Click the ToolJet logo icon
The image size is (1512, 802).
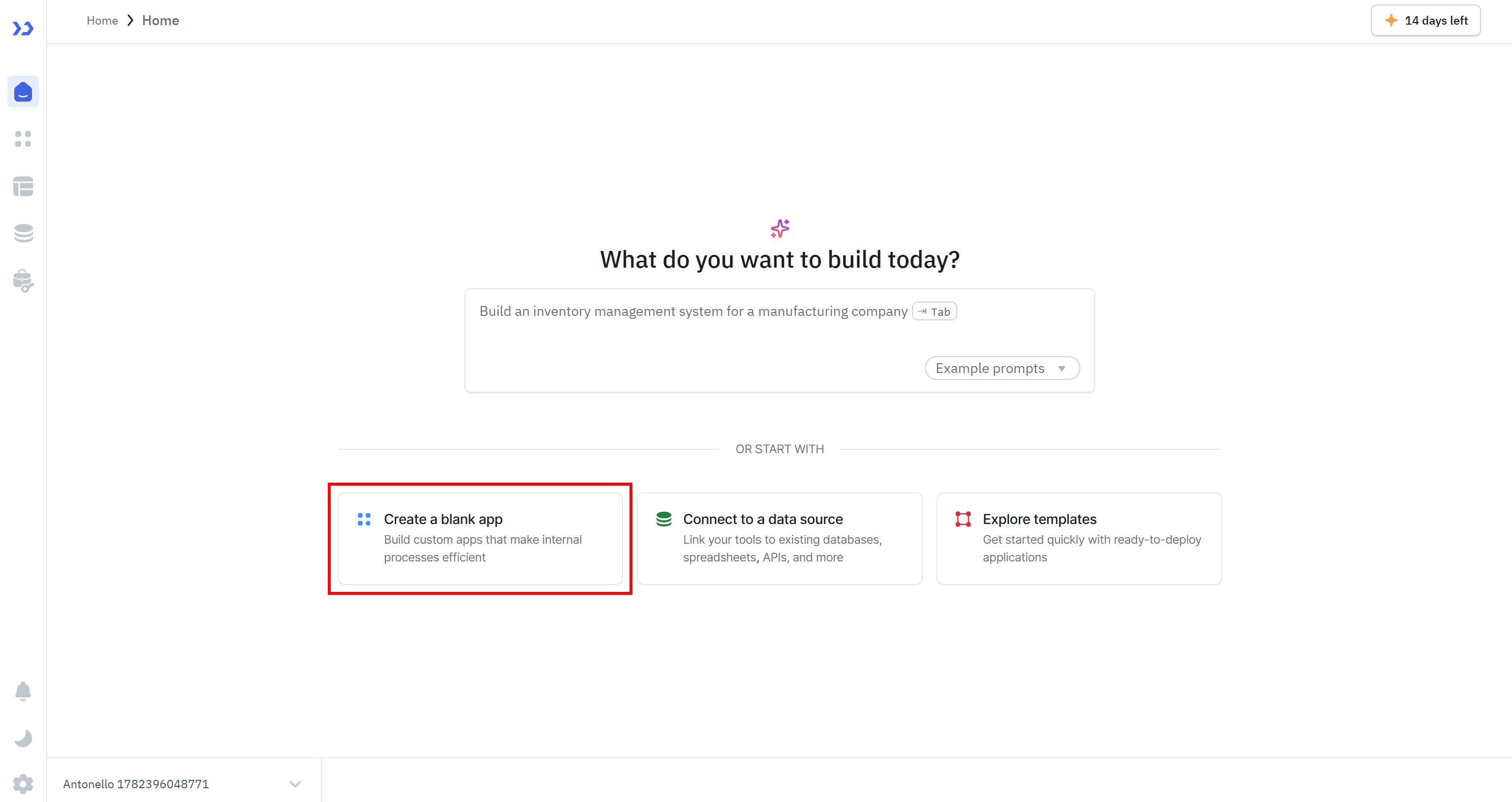coord(23,28)
